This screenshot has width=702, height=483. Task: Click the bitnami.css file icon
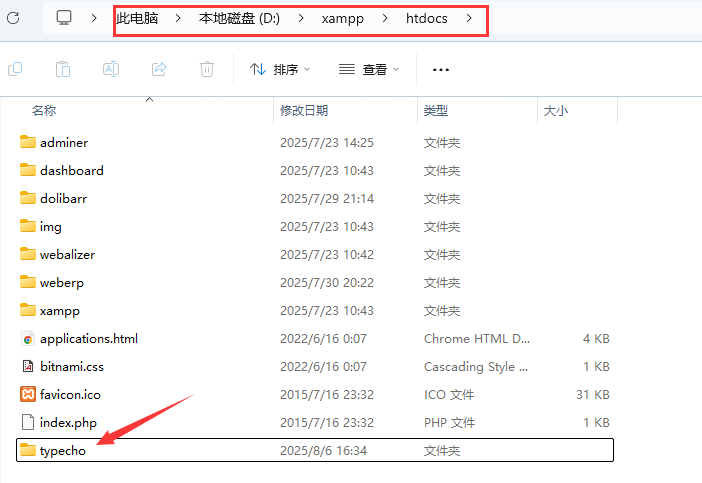click(28, 366)
